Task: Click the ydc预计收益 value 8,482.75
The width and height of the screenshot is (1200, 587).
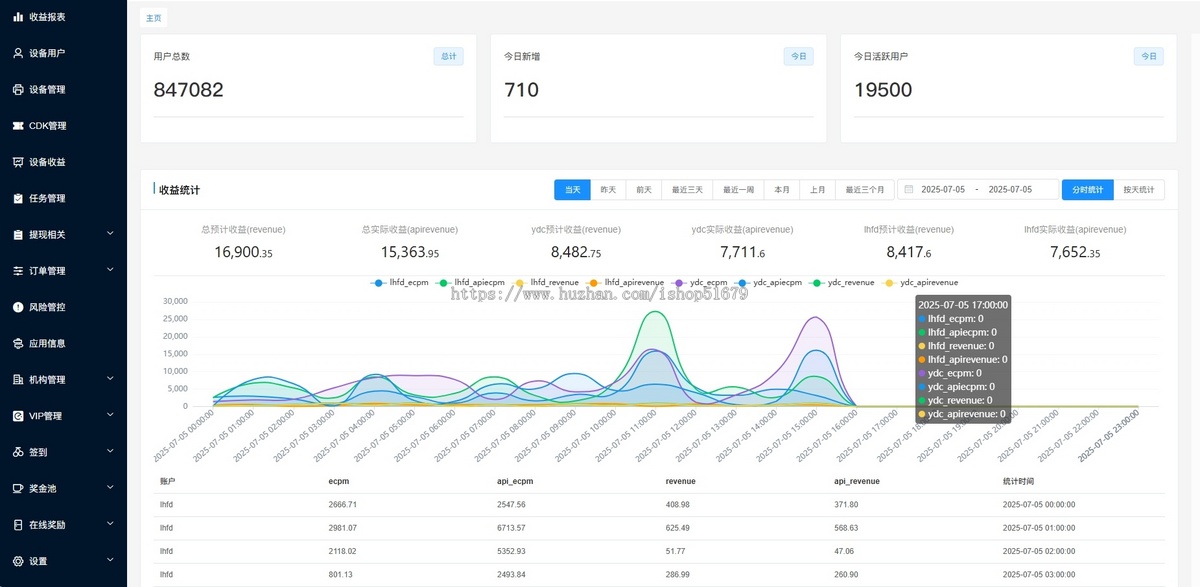Action: [576, 253]
